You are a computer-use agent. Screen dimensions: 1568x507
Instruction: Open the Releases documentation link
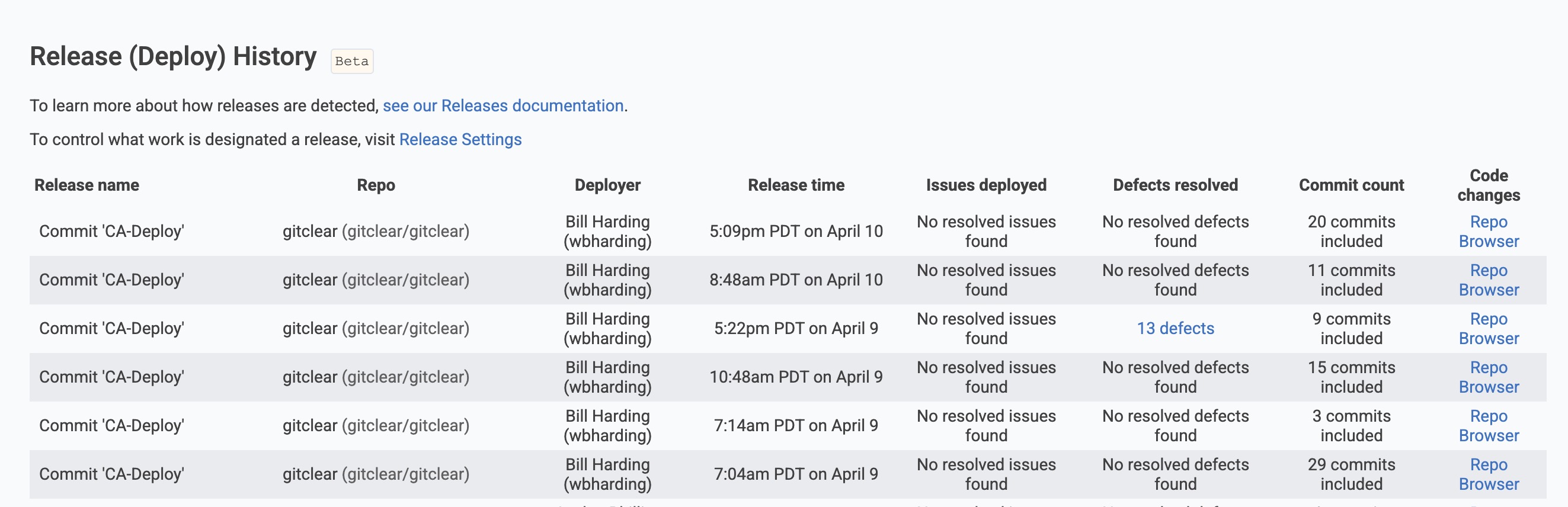[503, 106]
